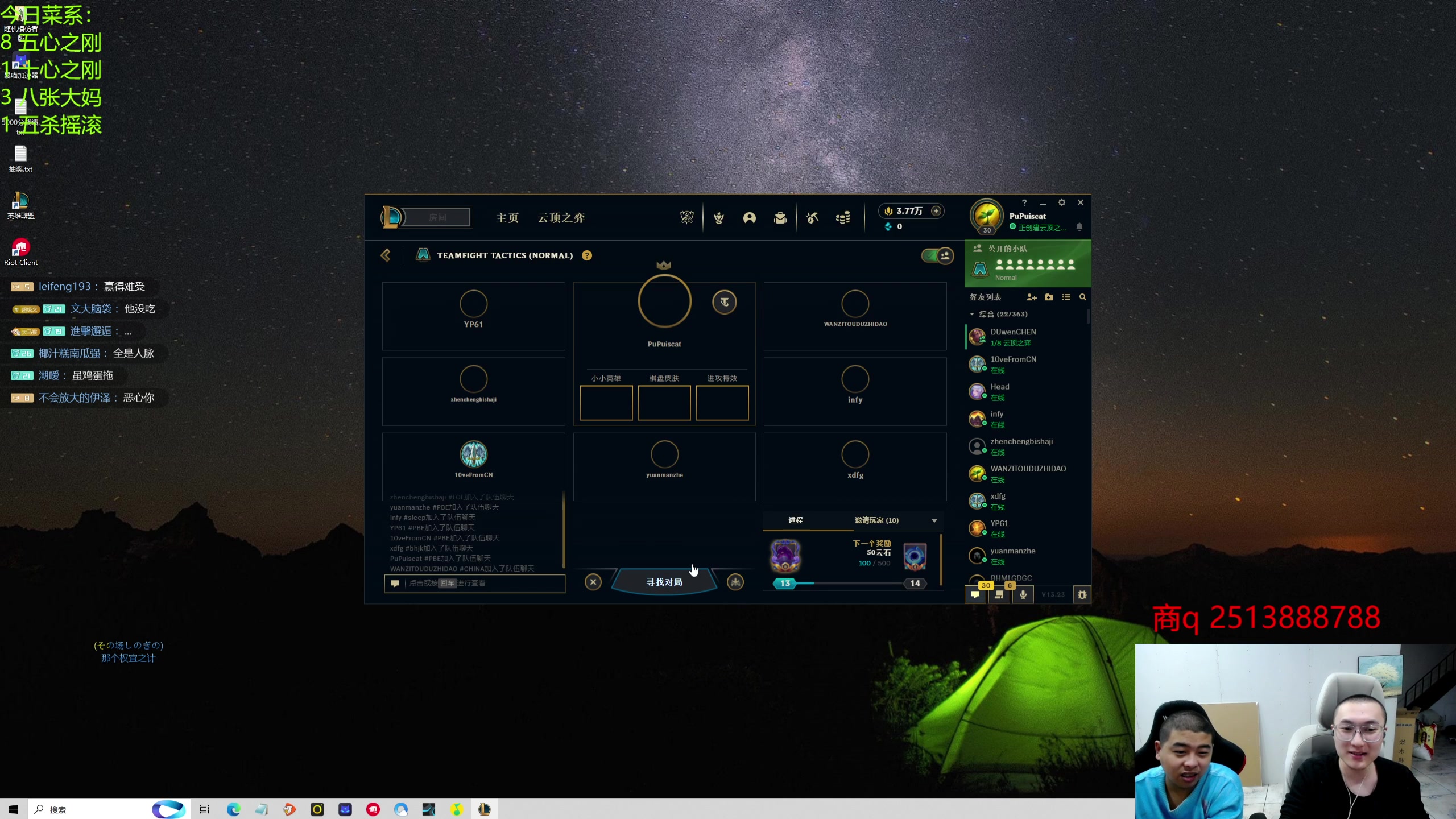Switch to the 主页 tab
Screen dimensions: 1456x819
pos(507,217)
